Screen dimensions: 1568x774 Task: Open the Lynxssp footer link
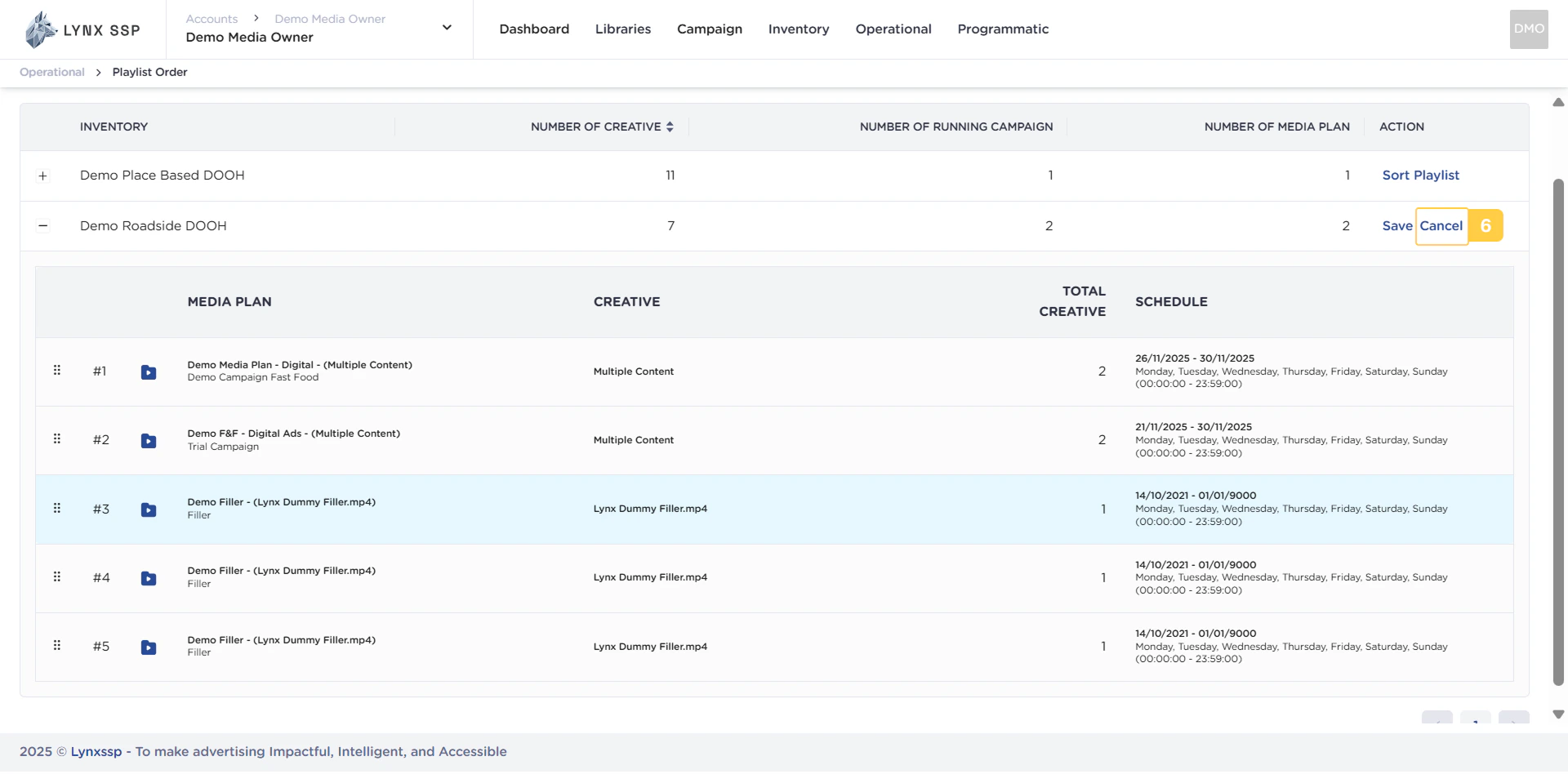pyautogui.click(x=96, y=752)
